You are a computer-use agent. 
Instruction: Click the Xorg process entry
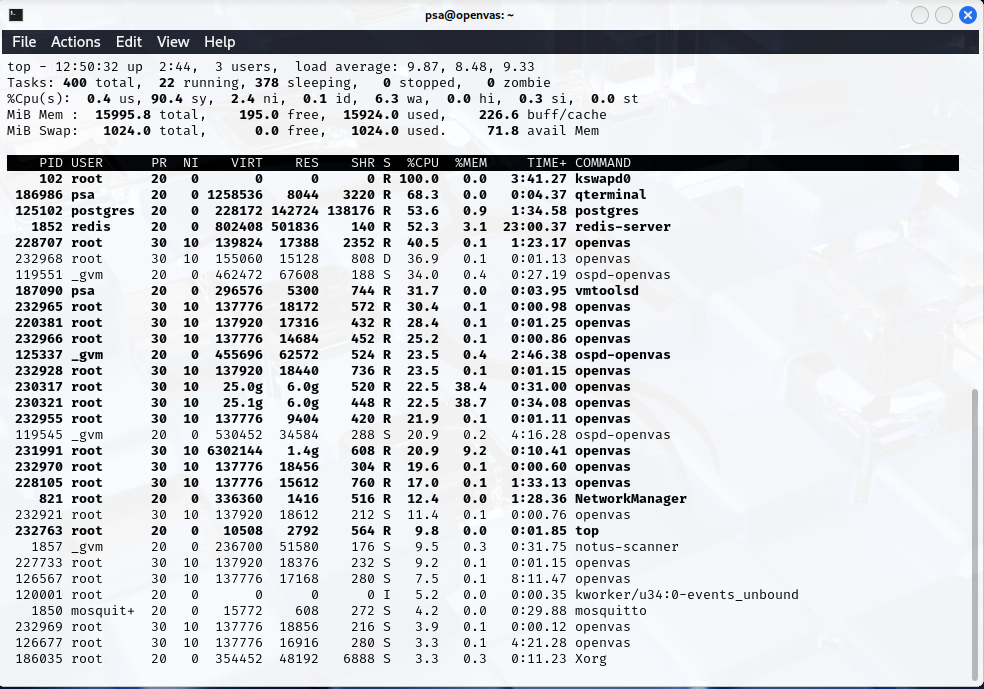tap(591, 659)
